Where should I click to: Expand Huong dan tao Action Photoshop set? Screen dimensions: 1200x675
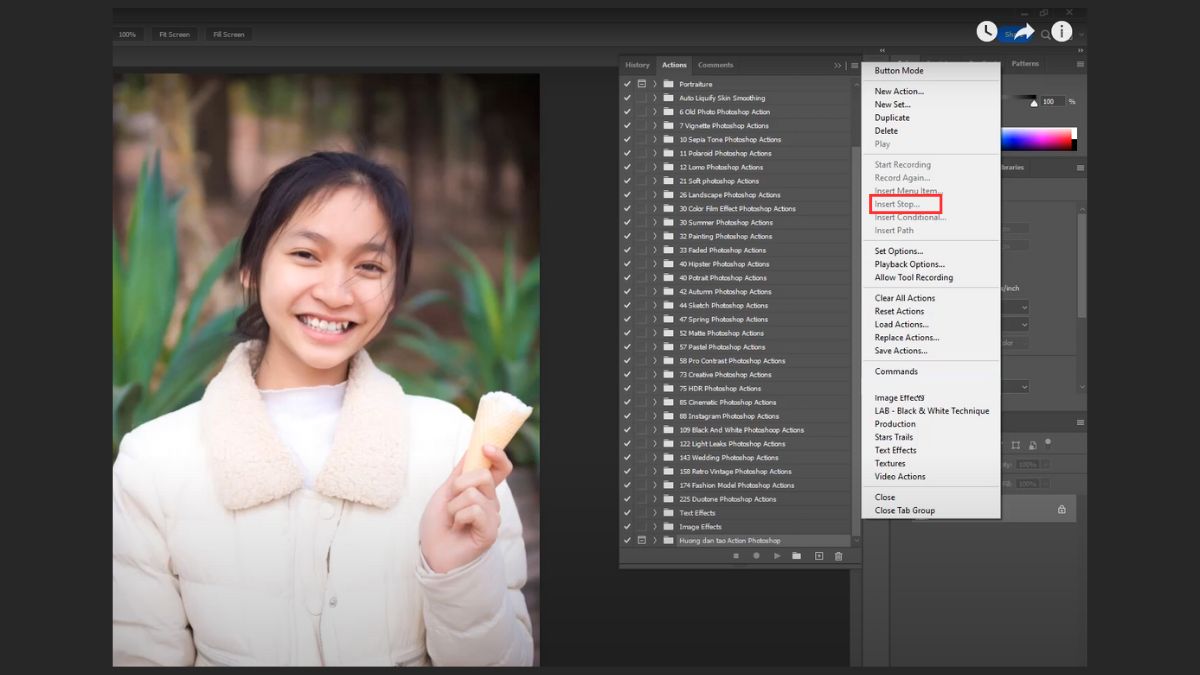click(655, 540)
